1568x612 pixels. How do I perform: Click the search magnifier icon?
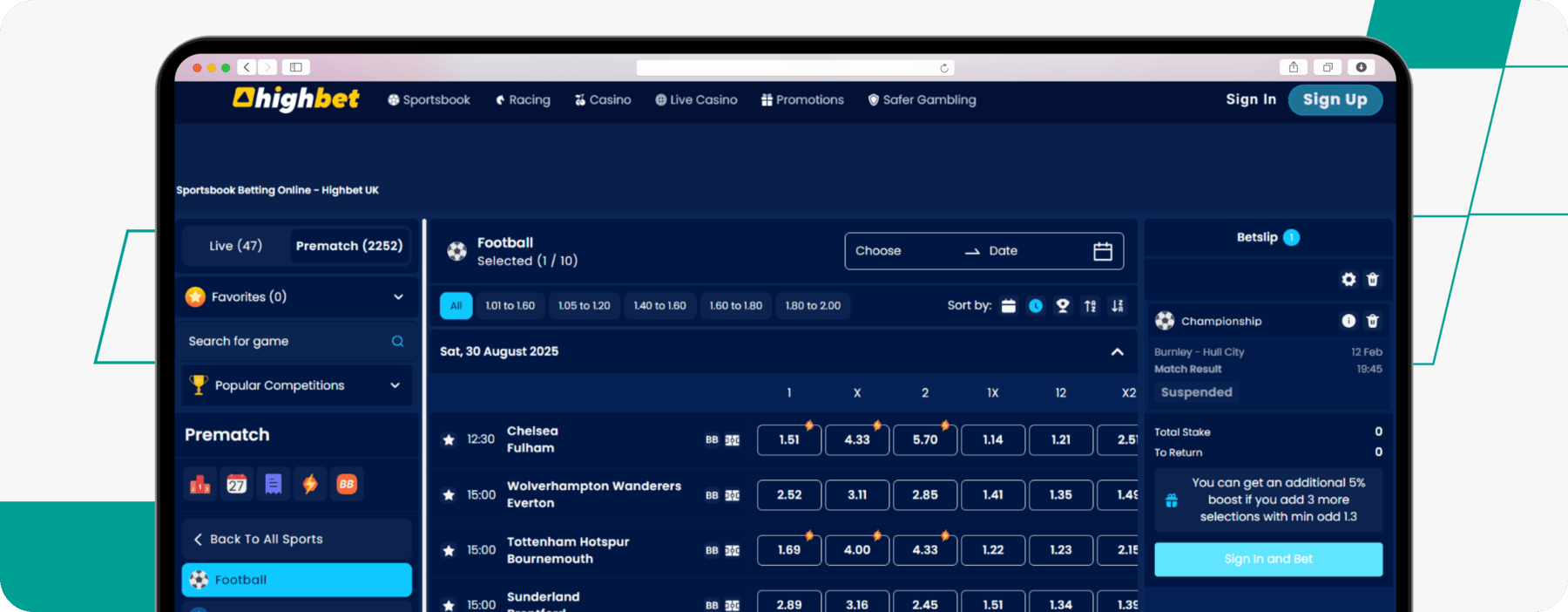click(x=397, y=341)
